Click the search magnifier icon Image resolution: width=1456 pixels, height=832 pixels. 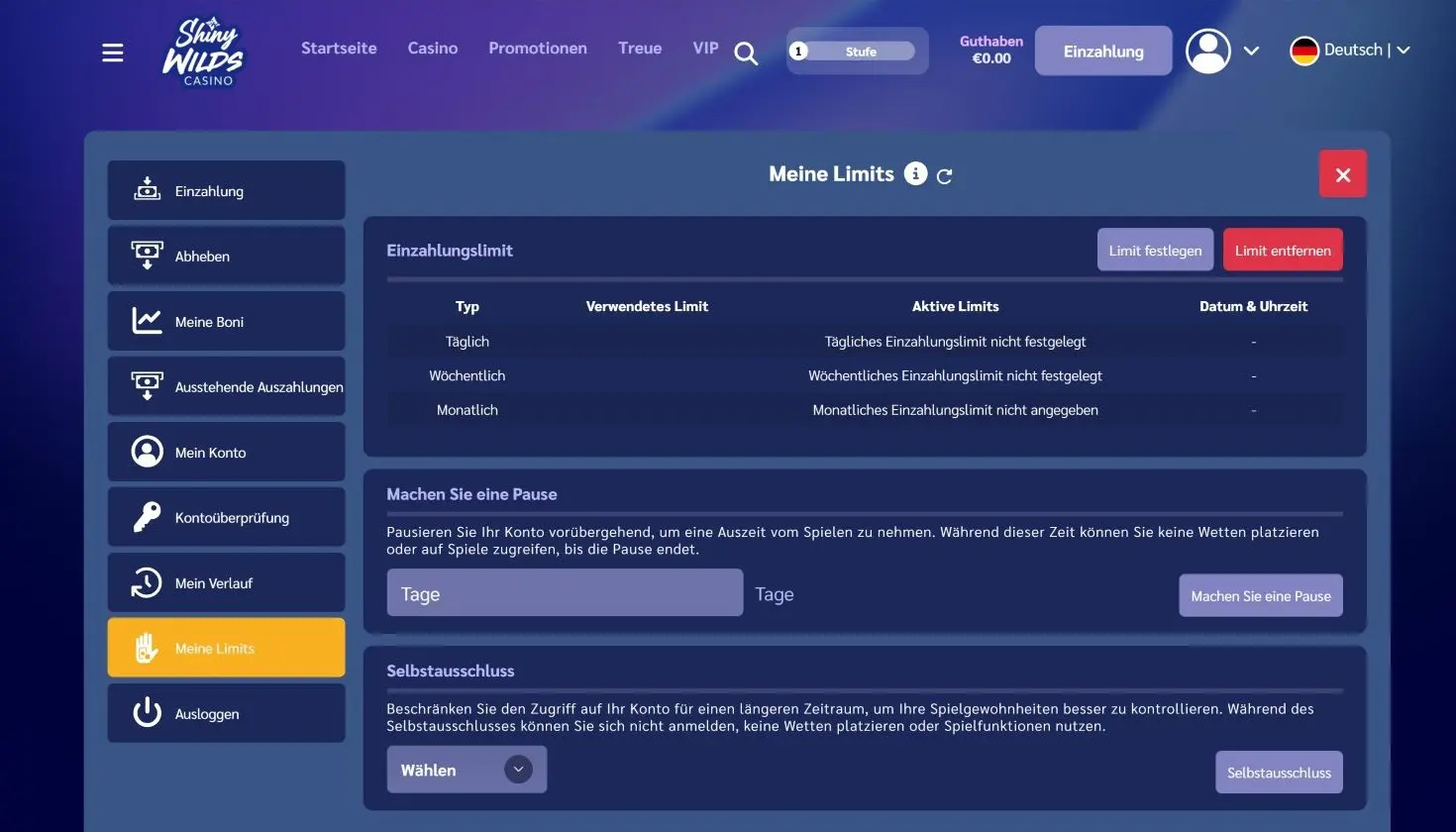pos(746,53)
